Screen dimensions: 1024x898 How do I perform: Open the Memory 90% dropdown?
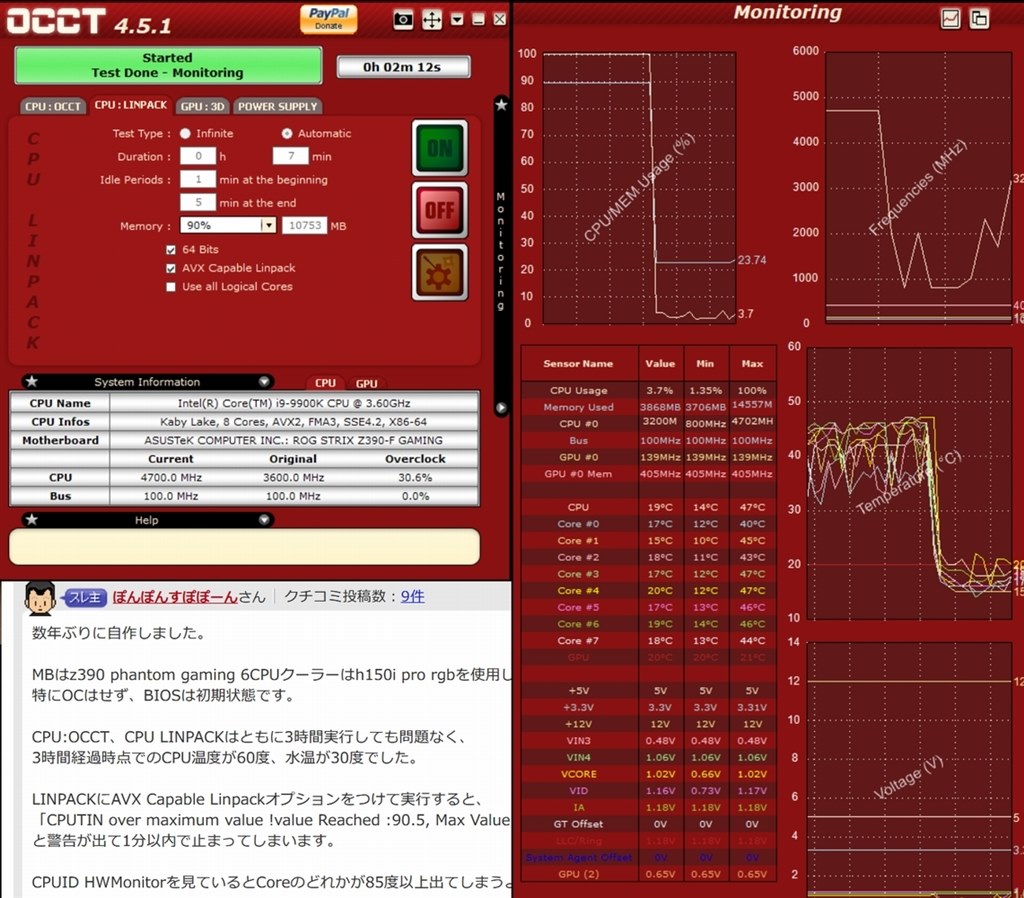click(x=228, y=225)
